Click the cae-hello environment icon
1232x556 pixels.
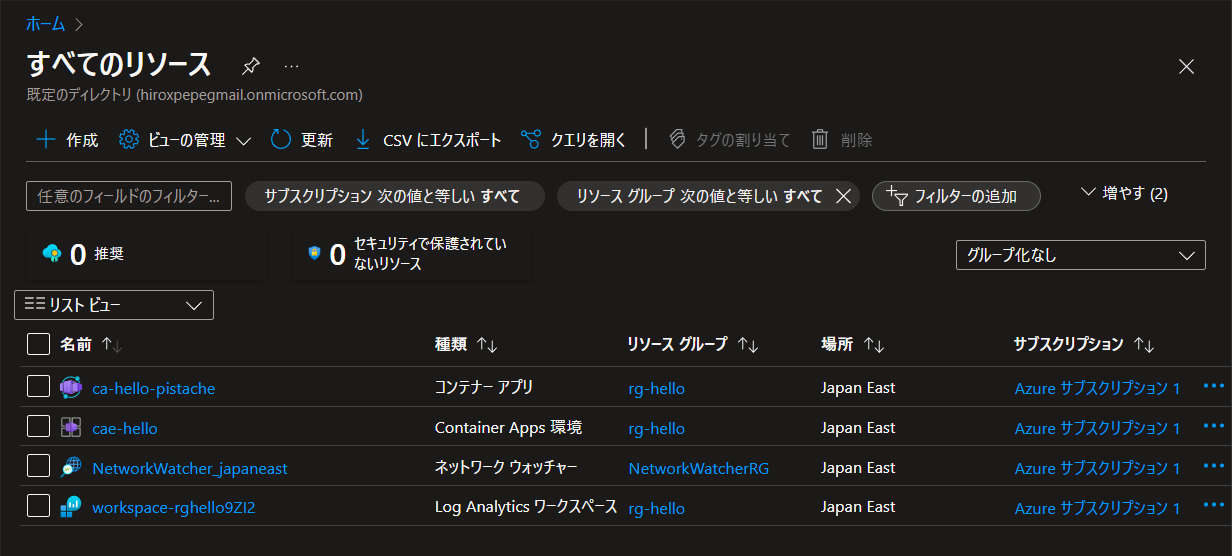coord(71,428)
